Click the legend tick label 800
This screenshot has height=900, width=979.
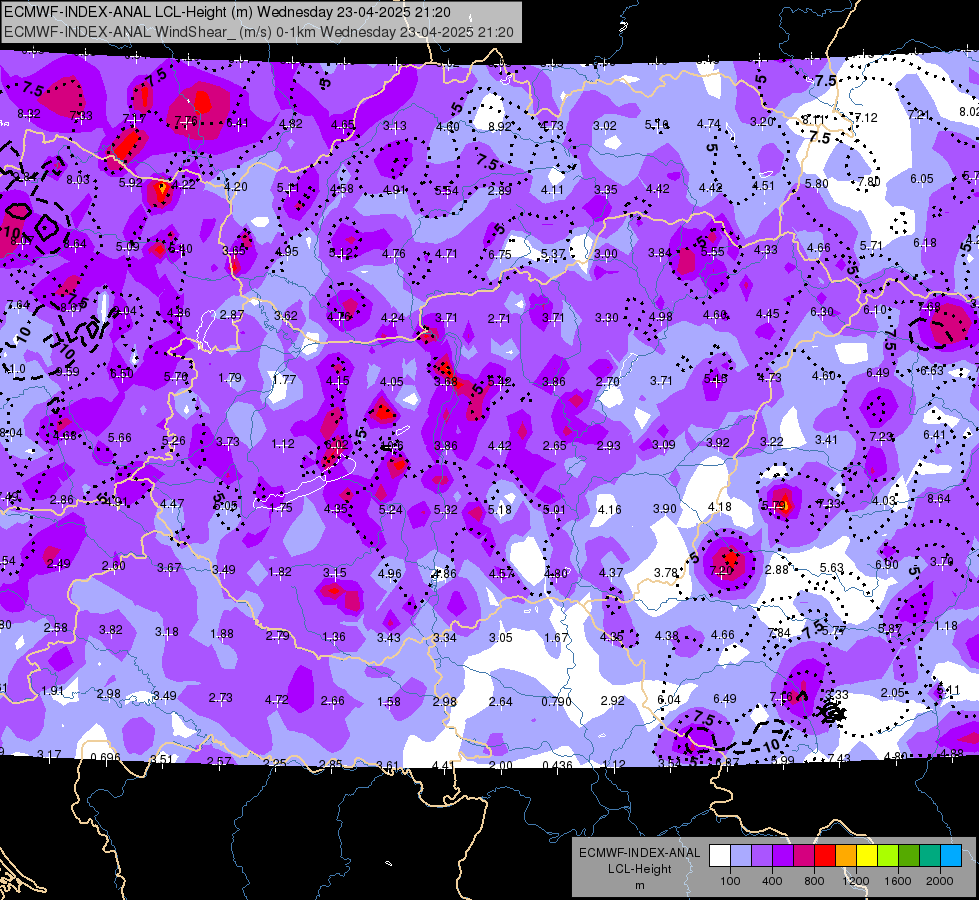814,881
